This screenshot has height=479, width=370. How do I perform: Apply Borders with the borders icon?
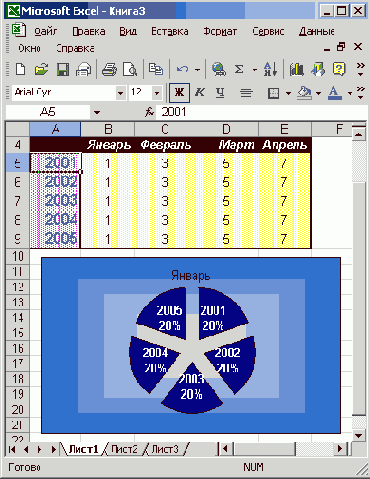click(273, 93)
